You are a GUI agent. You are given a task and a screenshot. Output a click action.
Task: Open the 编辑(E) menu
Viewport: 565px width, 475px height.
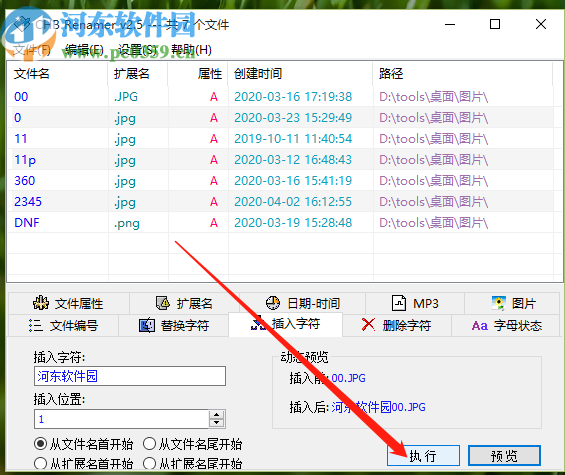pos(85,50)
